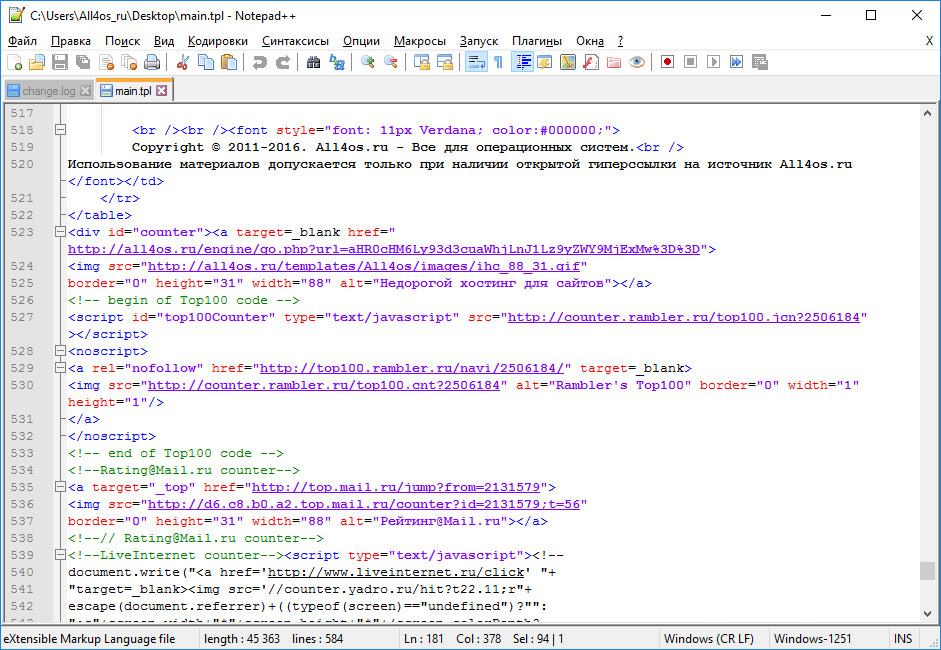The height and width of the screenshot is (650, 941).
Task: Click the all4os.ru engine/go.php link
Action: 384,249
